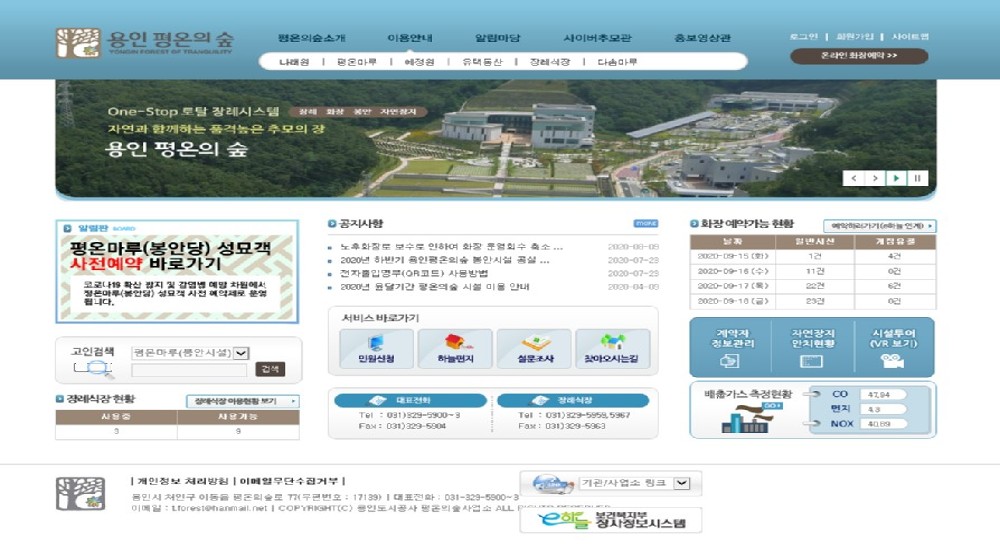1000x550 pixels.
Task: Click the 온라인 화장예약 button
Action: click(x=858, y=57)
